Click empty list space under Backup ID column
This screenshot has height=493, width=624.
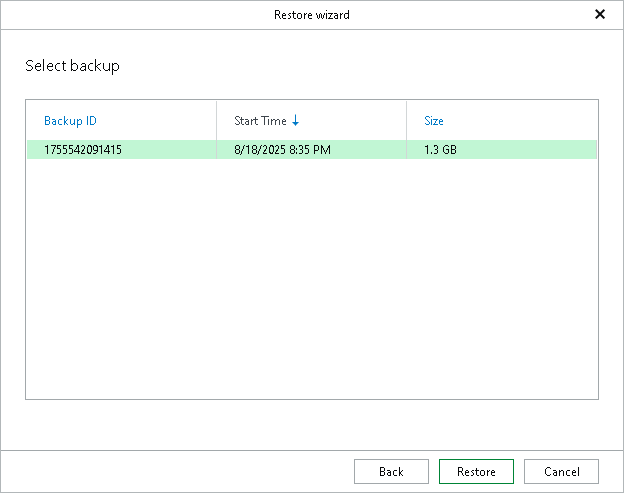click(x=120, y=280)
